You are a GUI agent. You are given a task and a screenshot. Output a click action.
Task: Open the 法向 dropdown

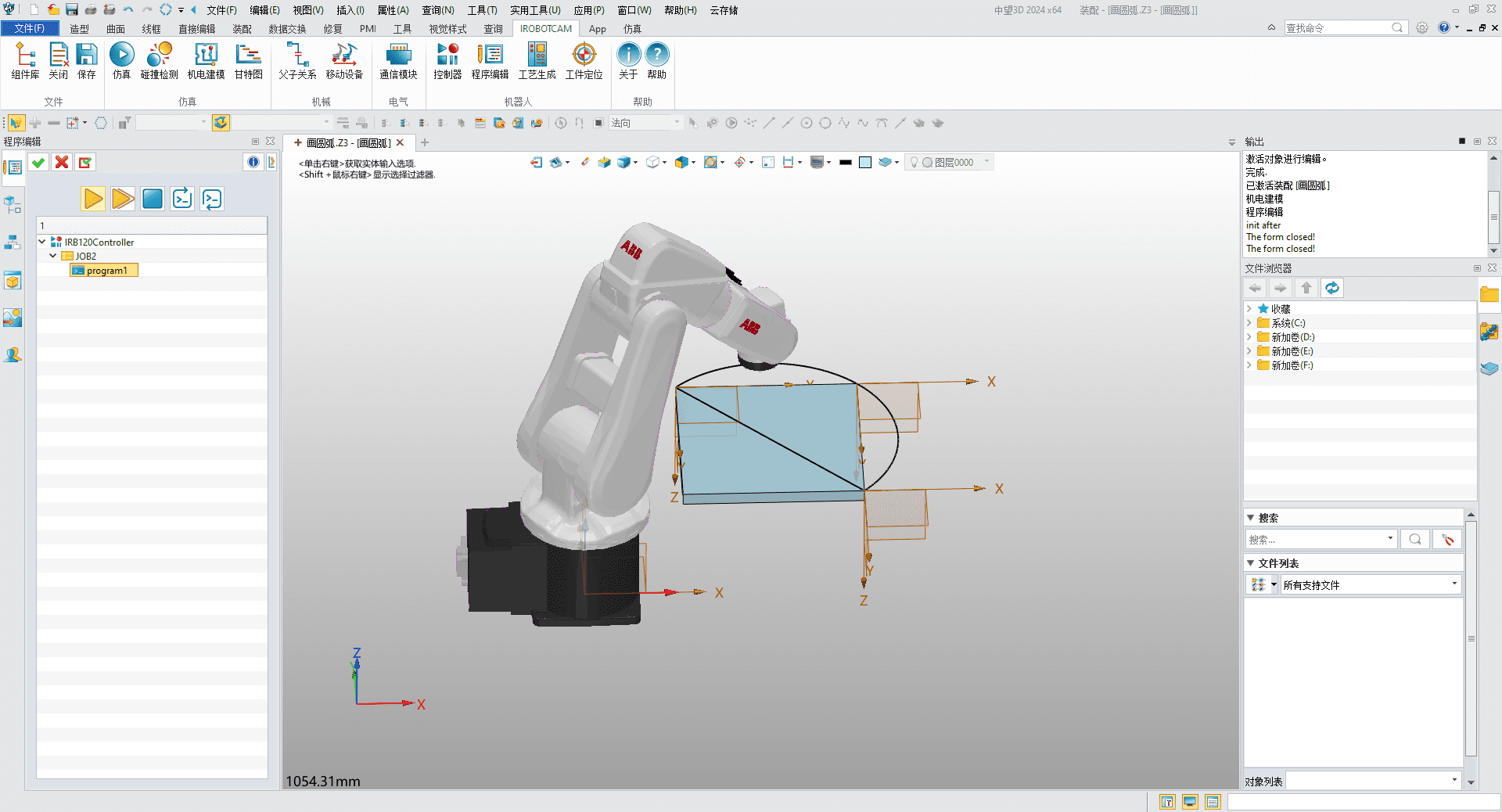(x=645, y=123)
